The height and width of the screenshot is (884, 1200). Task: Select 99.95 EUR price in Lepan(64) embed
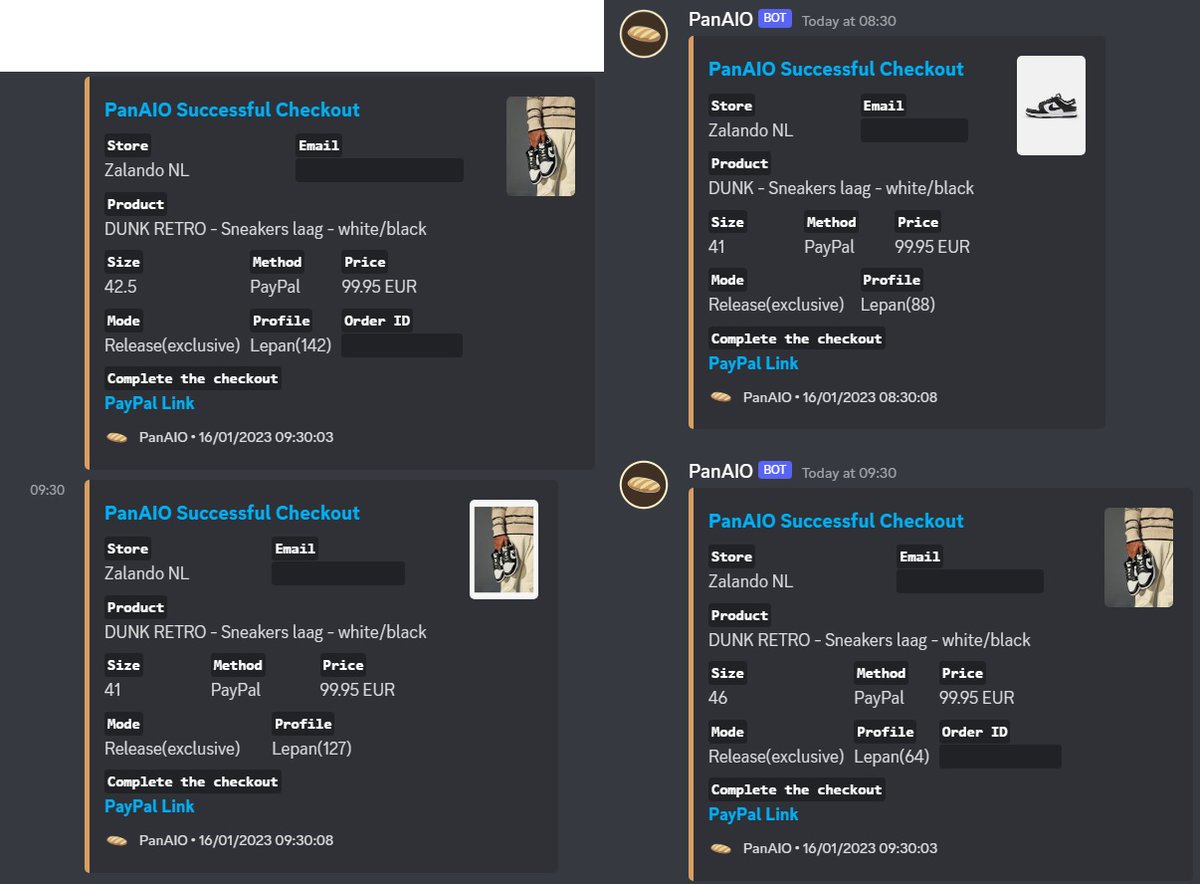click(x=977, y=698)
